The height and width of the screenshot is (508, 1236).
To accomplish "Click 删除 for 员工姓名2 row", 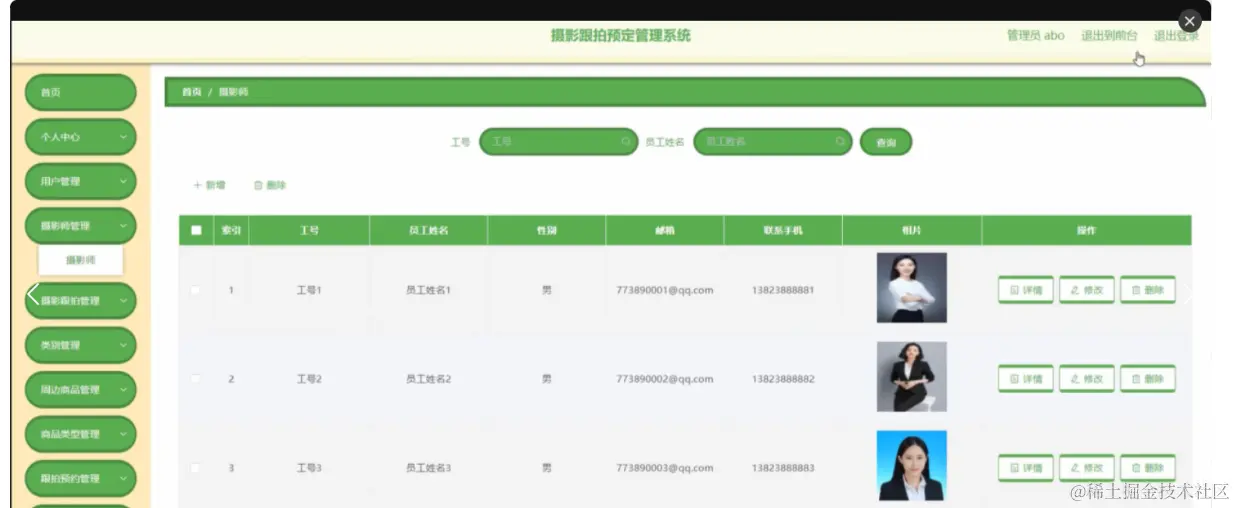I will pos(1147,379).
